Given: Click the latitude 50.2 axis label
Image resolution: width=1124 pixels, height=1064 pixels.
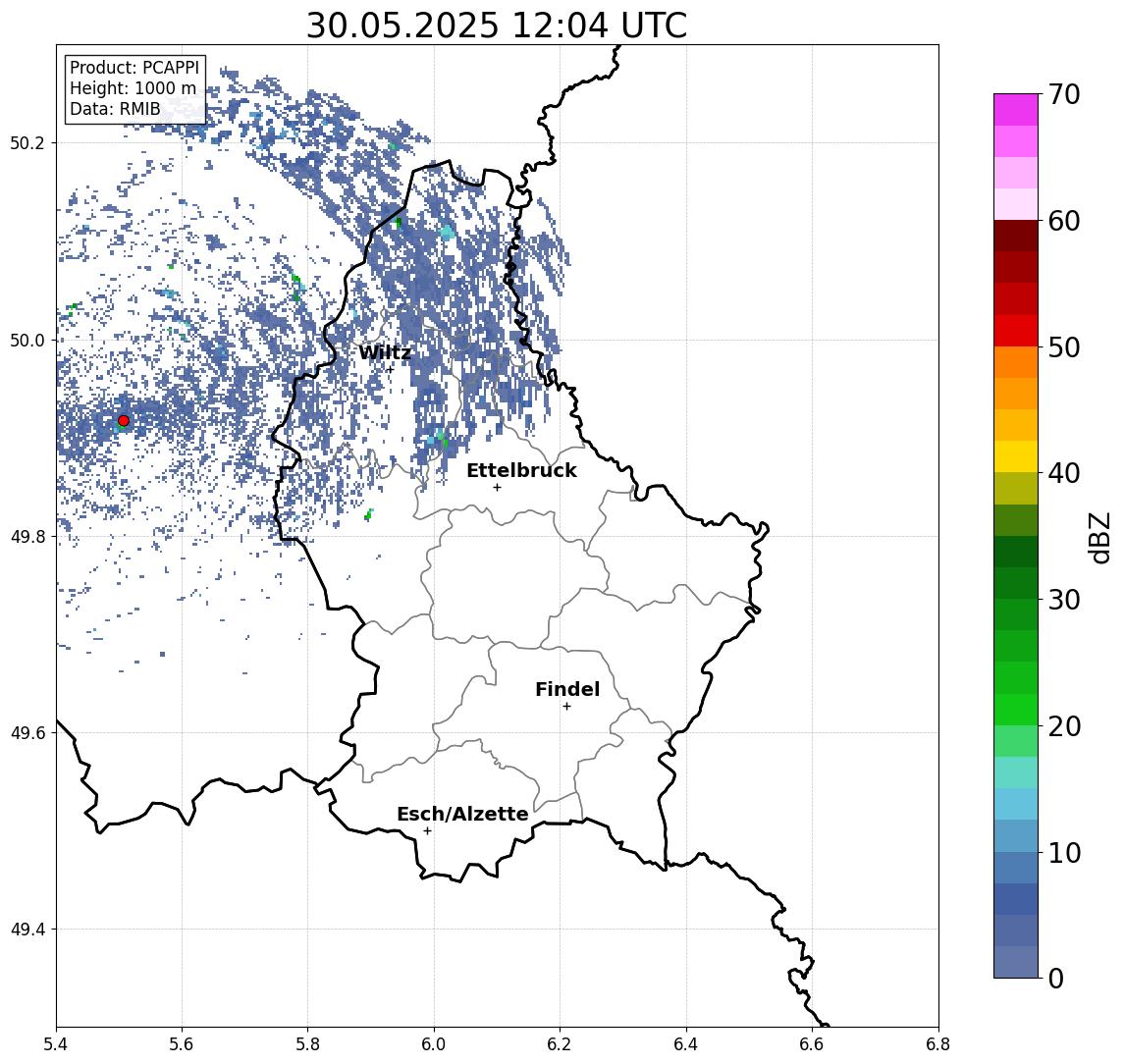Looking at the screenshot, I should 27,142.
